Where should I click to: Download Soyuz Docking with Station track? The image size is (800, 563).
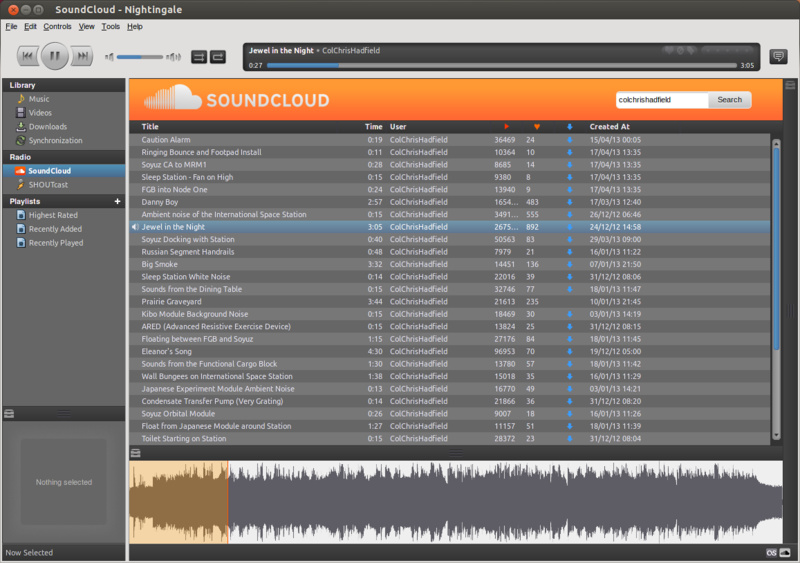tap(569, 239)
